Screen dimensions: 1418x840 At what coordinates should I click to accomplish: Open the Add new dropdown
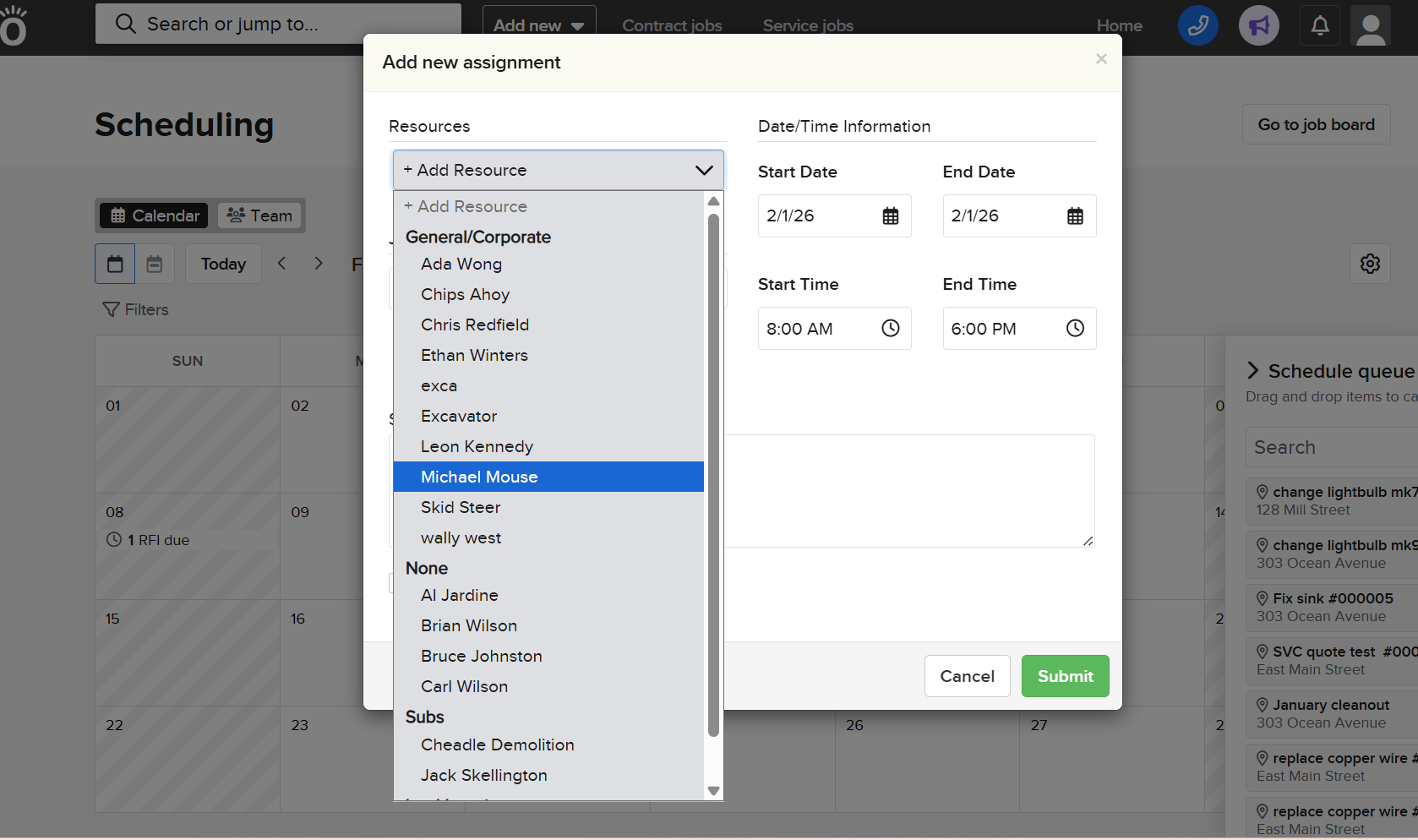pyautogui.click(x=539, y=25)
